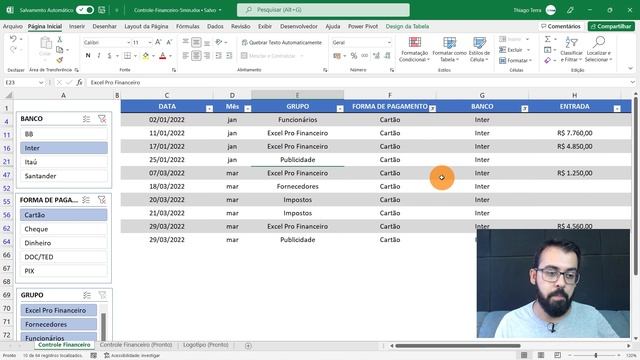Open font color red A

coord(162,56)
